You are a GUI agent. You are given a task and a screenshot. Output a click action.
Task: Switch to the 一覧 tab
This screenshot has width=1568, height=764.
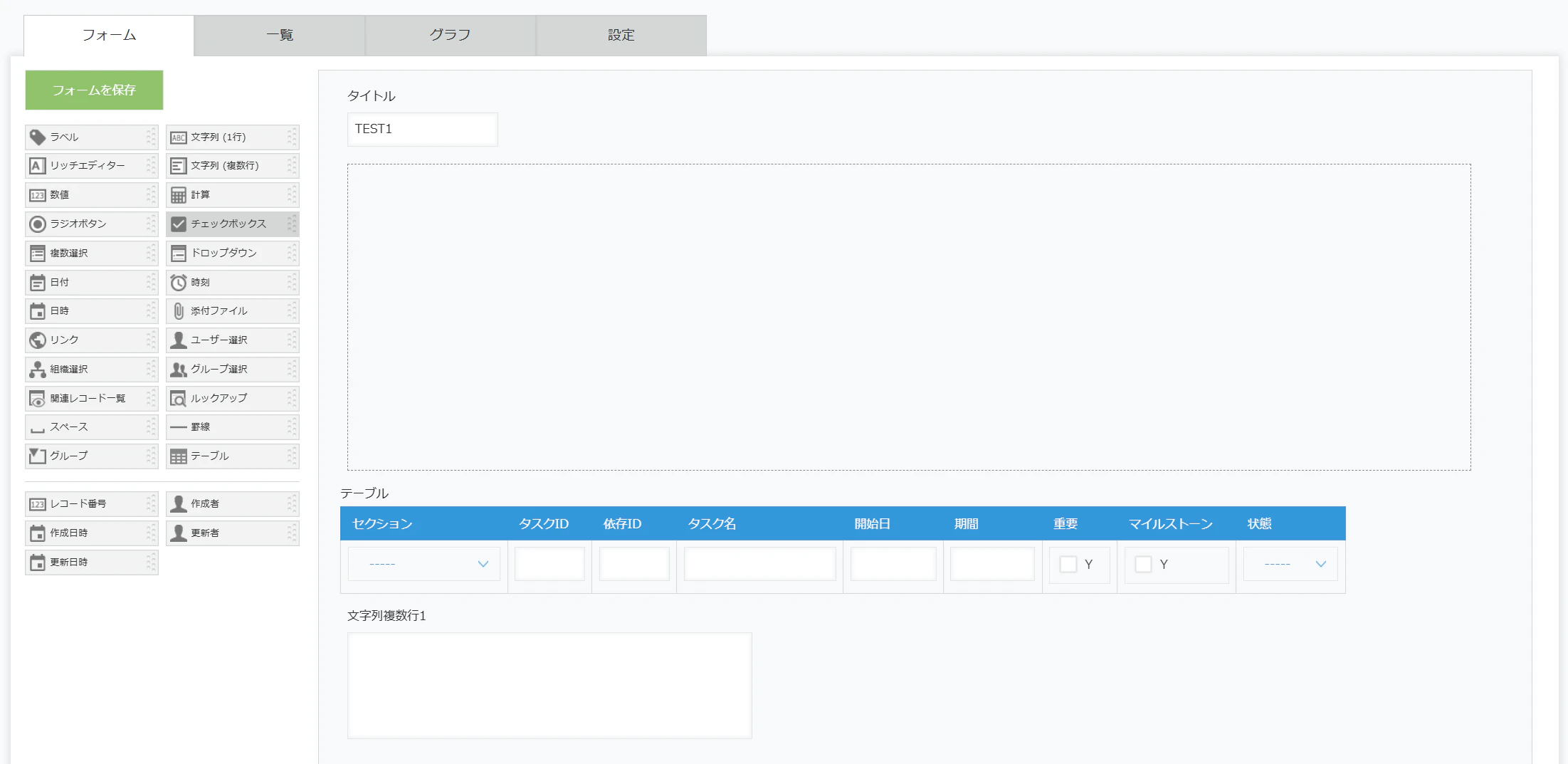click(280, 35)
